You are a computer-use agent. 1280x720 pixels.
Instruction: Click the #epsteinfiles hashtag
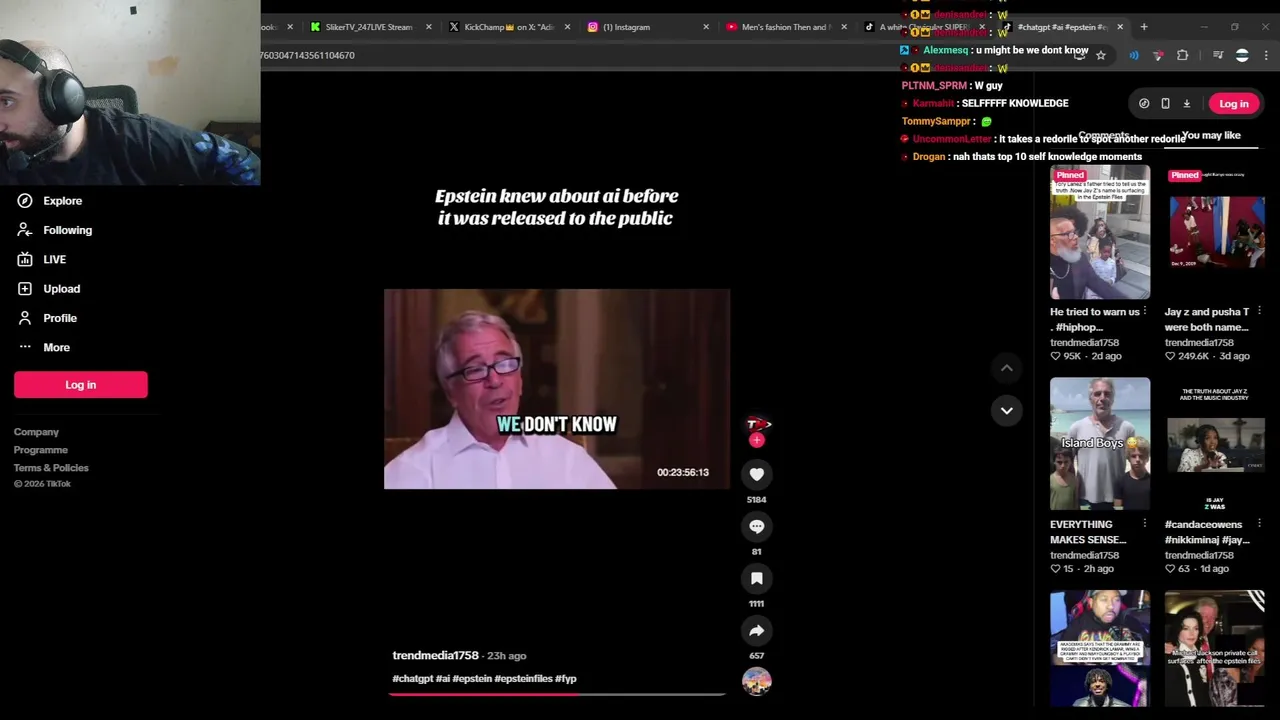tap(523, 679)
